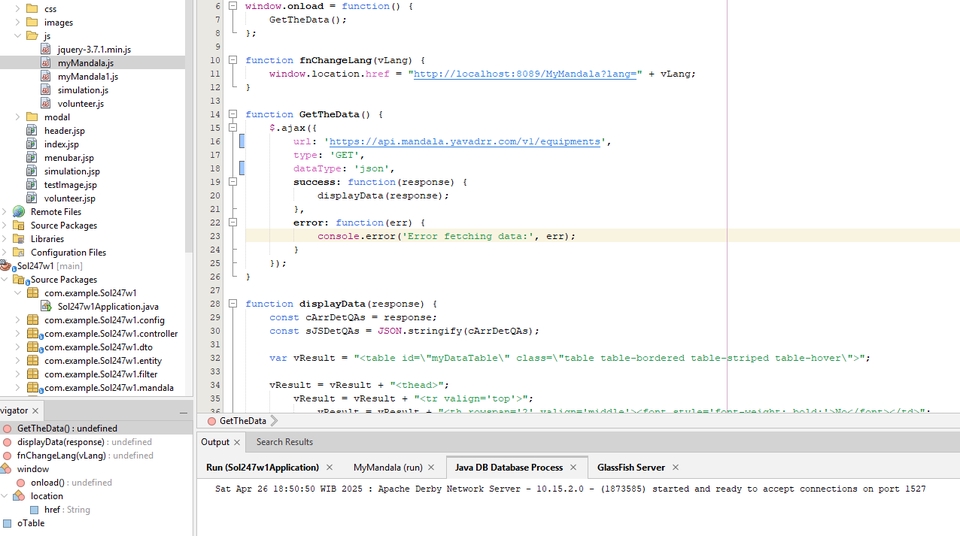The height and width of the screenshot is (536, 960).
Task: Click the Sol247w1 project icon
Action: [x=6, y=266]
